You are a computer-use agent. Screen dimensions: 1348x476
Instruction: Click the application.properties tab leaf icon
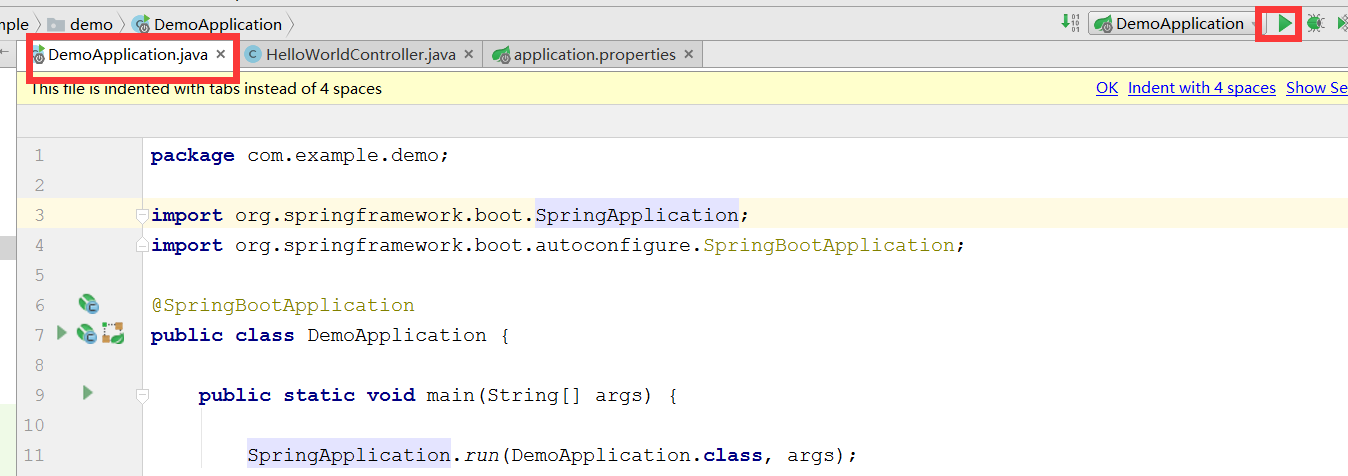(502, 55)
